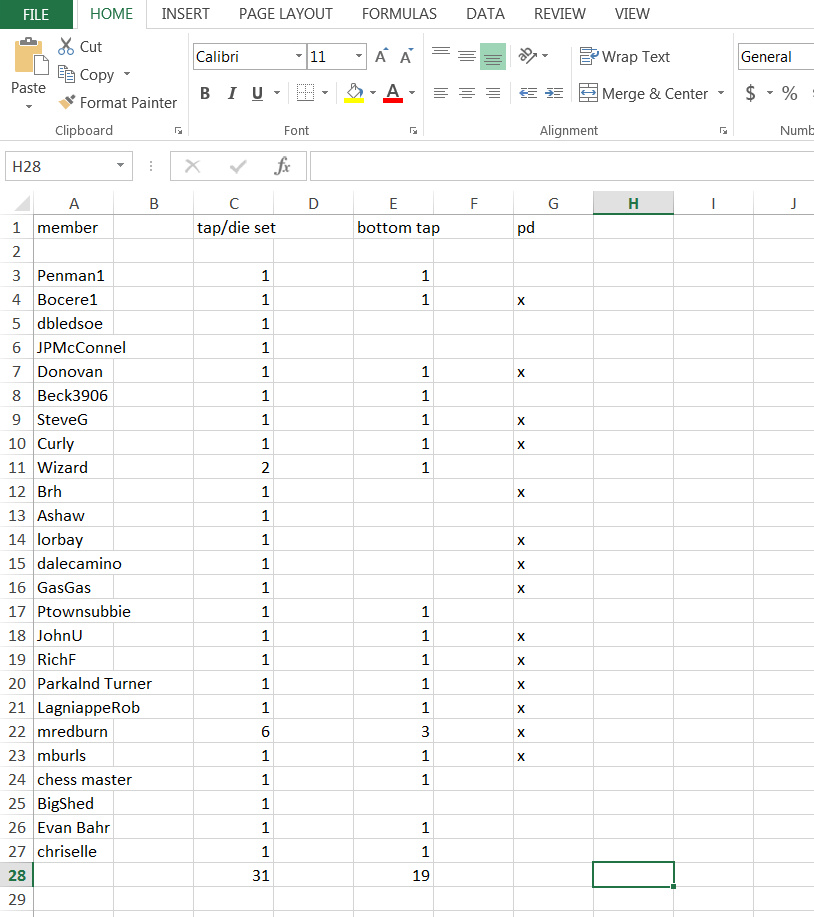814x917 pixels.
Task: Apply the yellow fill color
Action: click(x=354, y=93)
